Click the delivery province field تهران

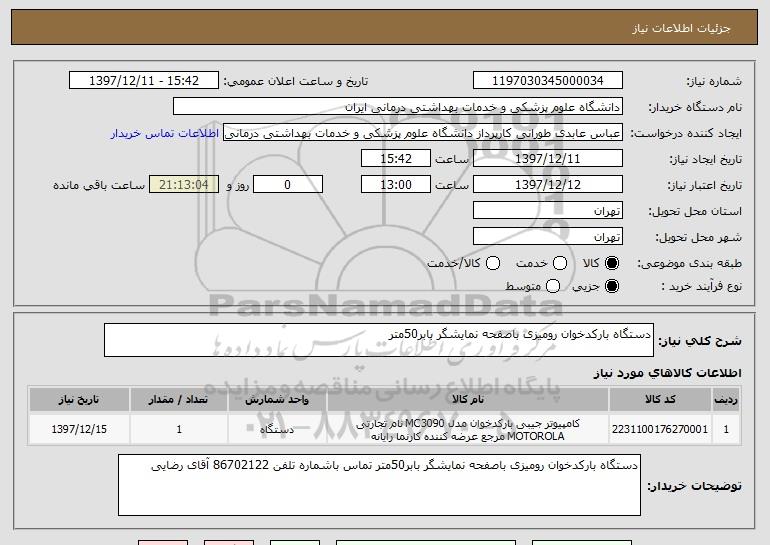coord(548,211)
